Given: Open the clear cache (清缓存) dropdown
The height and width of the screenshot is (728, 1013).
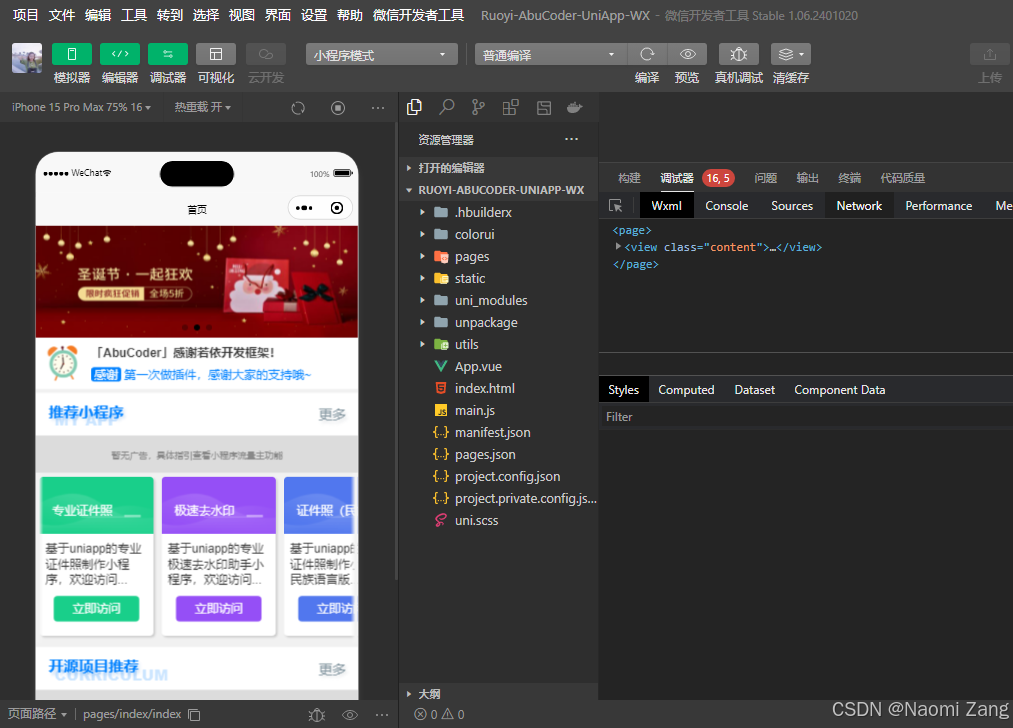Looking at the screenshot, I should click(x=791, y=54).
